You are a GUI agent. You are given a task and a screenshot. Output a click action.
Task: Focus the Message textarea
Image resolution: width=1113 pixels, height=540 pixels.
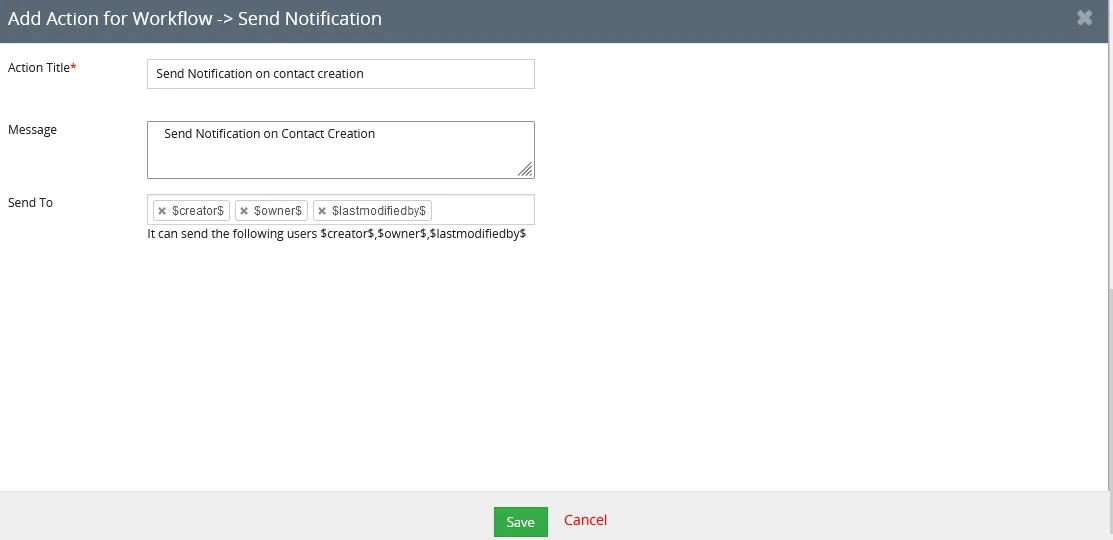[340, 150]
